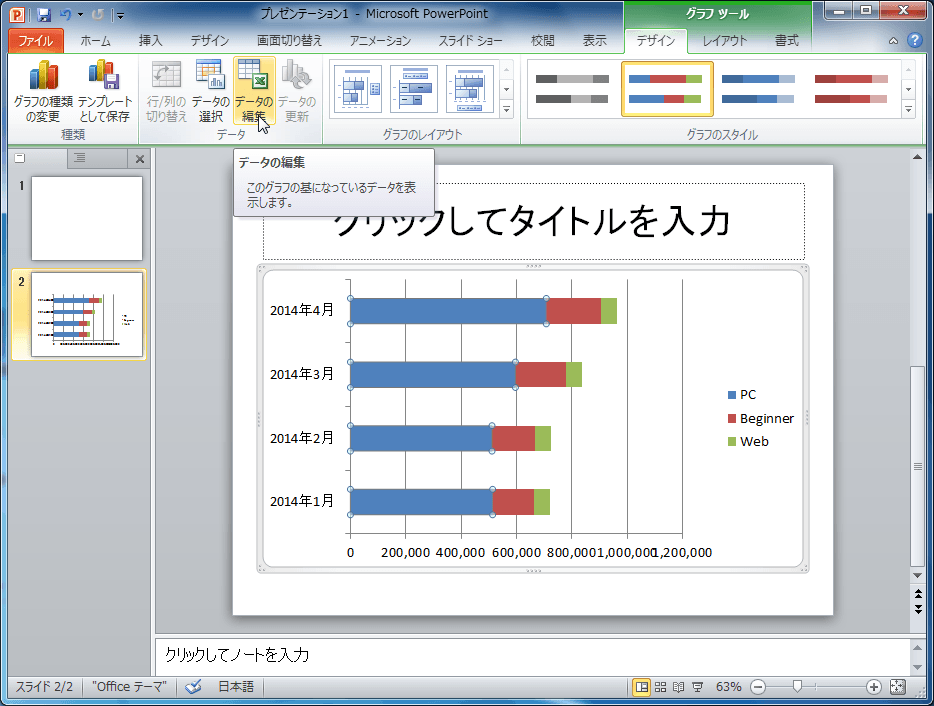Open Undo history dropdown arrow
The width and height of the screenshot is (934, 706).
pos(80,14)
